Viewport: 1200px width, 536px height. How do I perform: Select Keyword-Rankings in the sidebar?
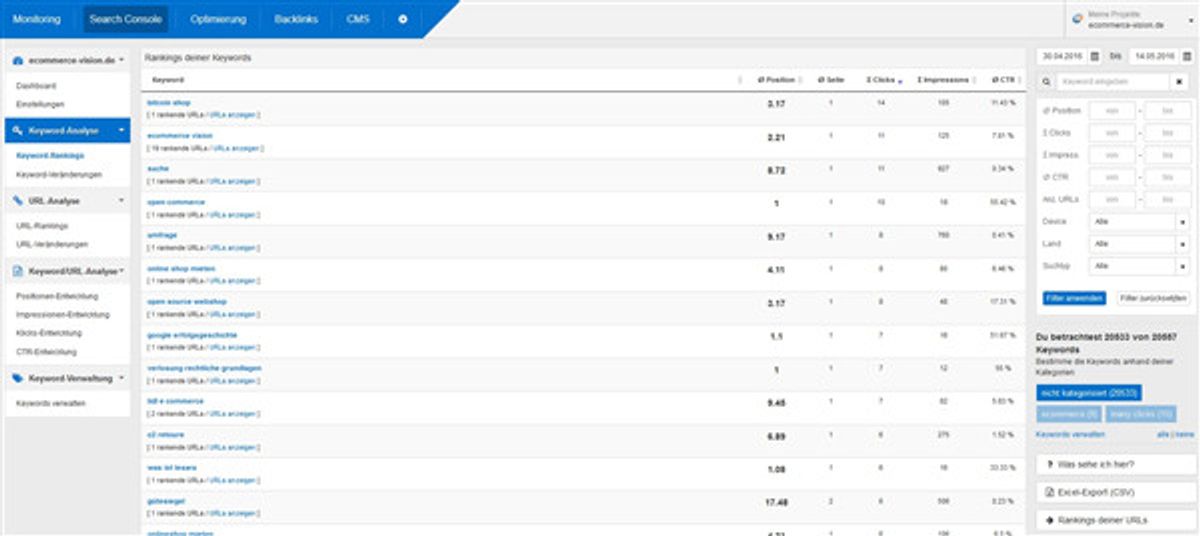click(x=50, y=156)
